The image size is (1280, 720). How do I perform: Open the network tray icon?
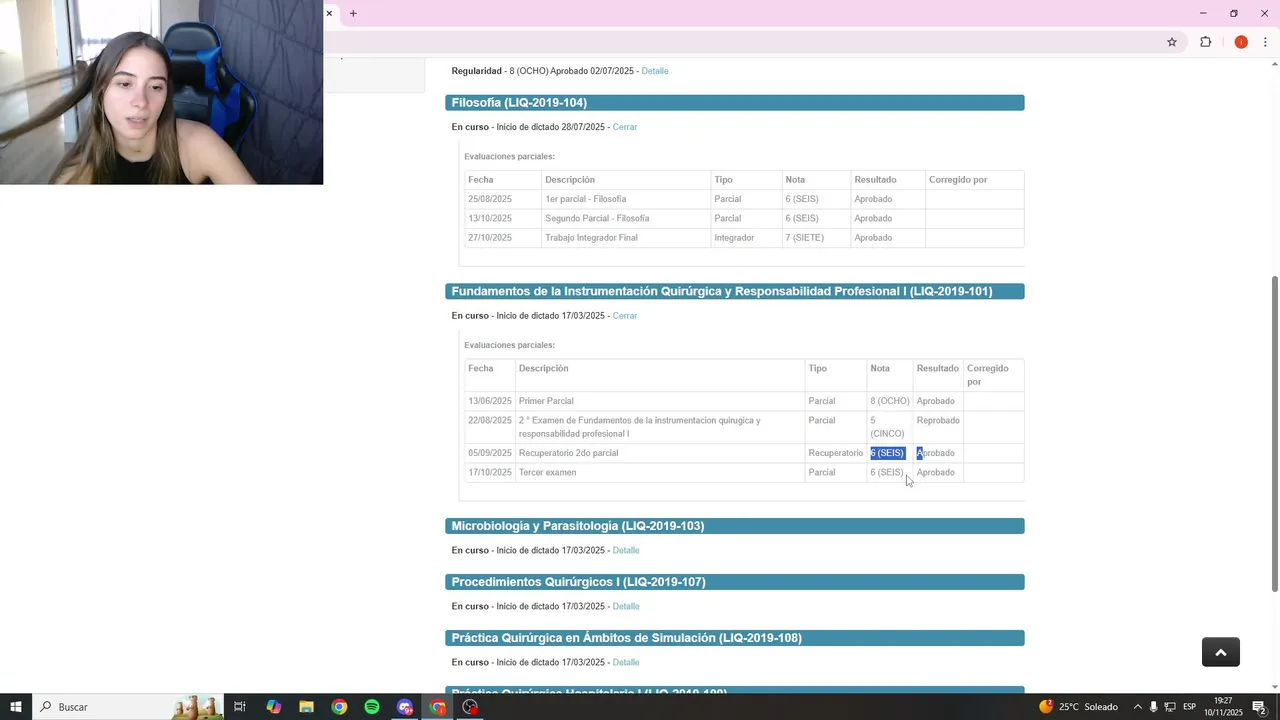1170,707
